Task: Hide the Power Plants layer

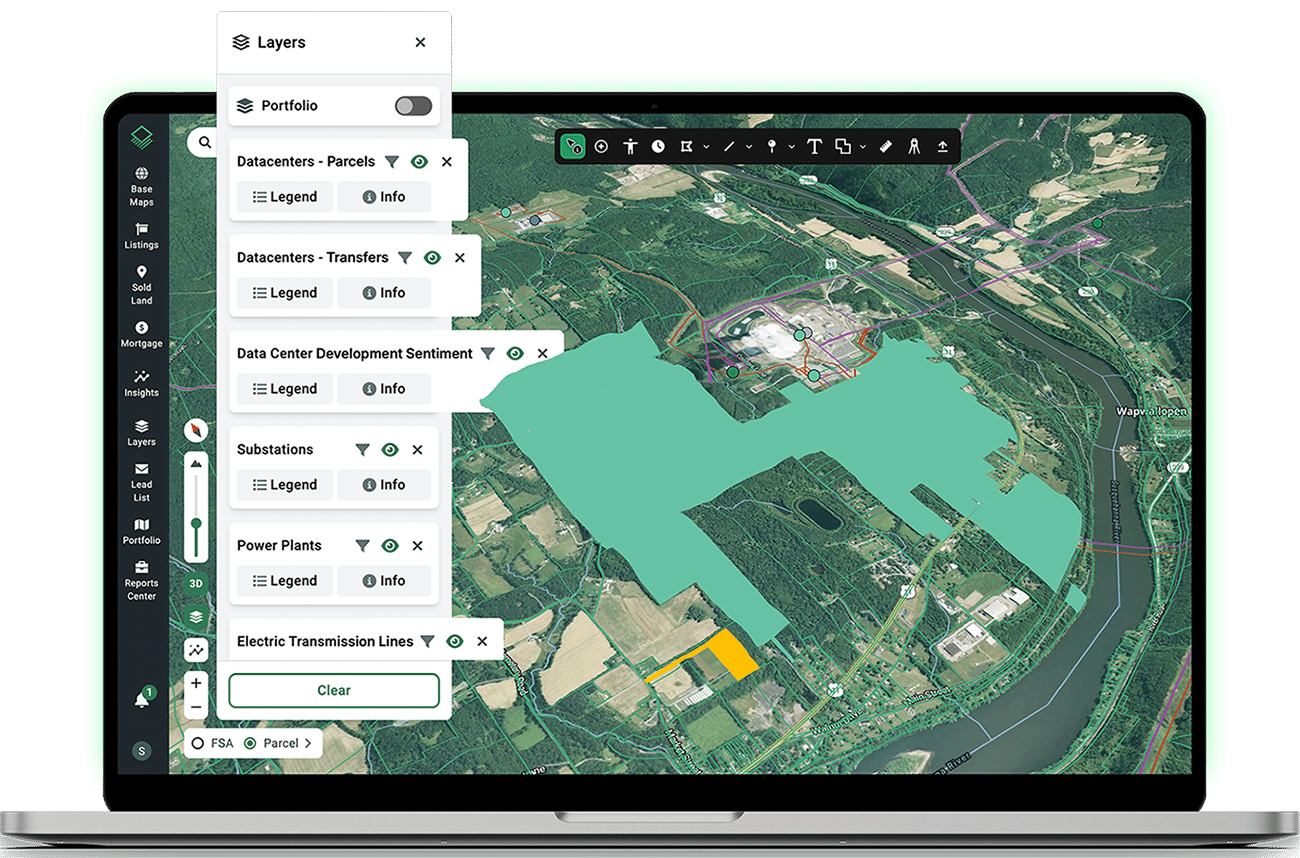Action: (390, 545)
